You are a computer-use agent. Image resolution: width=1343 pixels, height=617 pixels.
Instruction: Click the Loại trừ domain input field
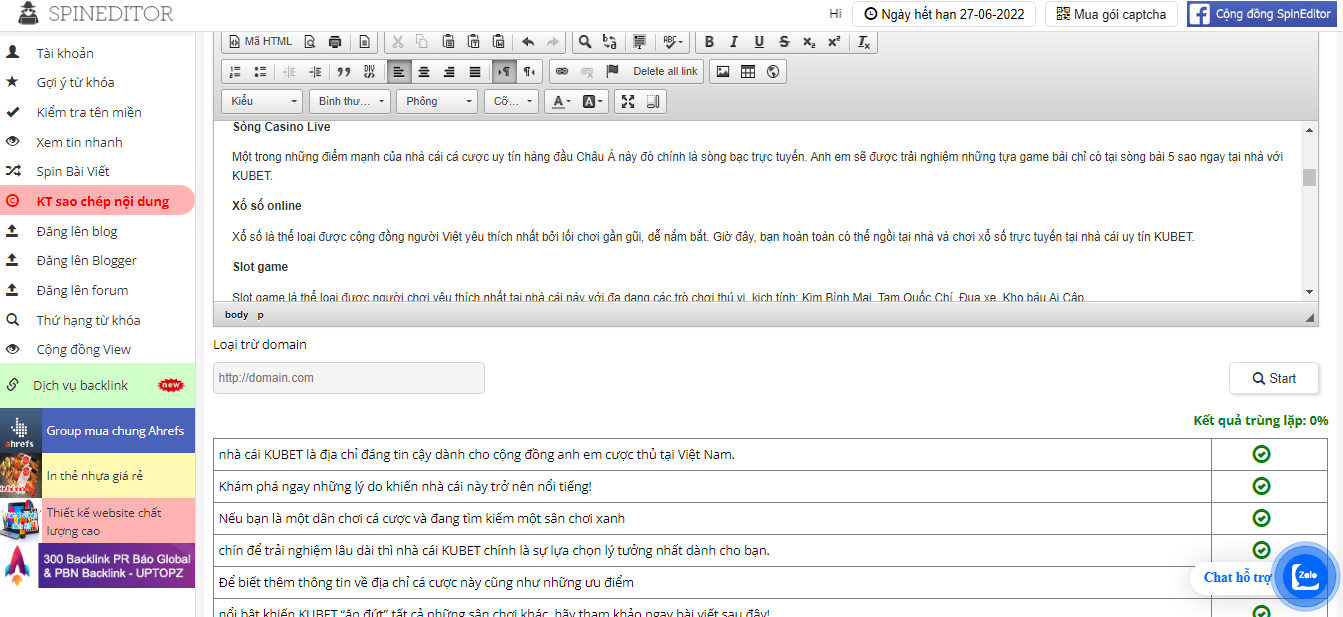[349, 378]
